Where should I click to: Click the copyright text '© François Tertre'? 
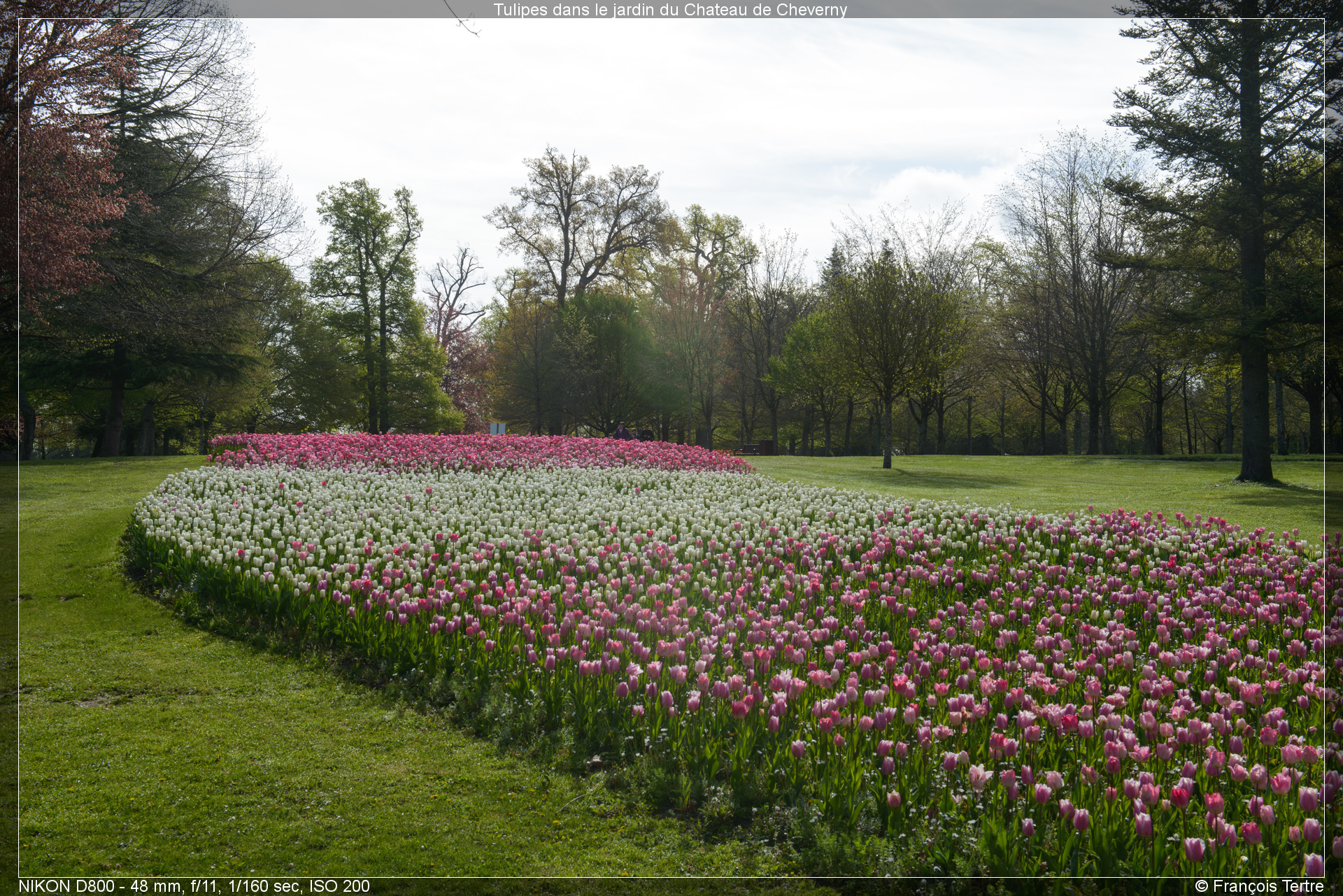pyautogui.click(x=1259, y=886)
